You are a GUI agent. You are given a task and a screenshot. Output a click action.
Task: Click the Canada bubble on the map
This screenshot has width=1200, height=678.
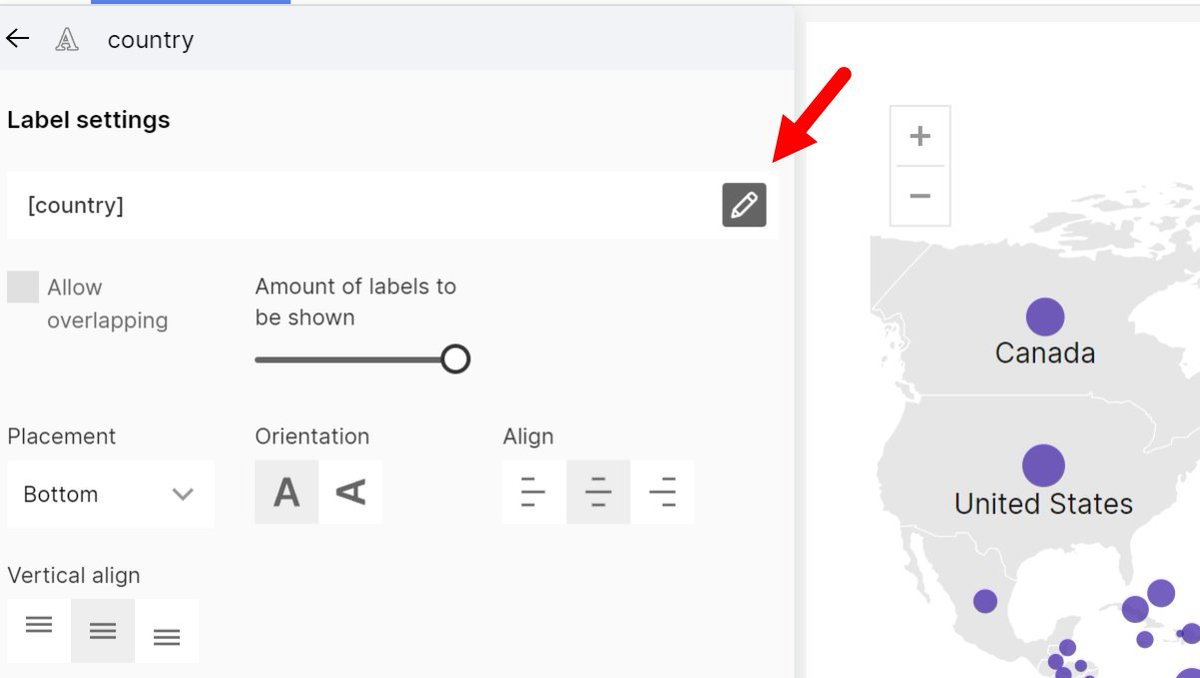click(x=1045, y=317)
